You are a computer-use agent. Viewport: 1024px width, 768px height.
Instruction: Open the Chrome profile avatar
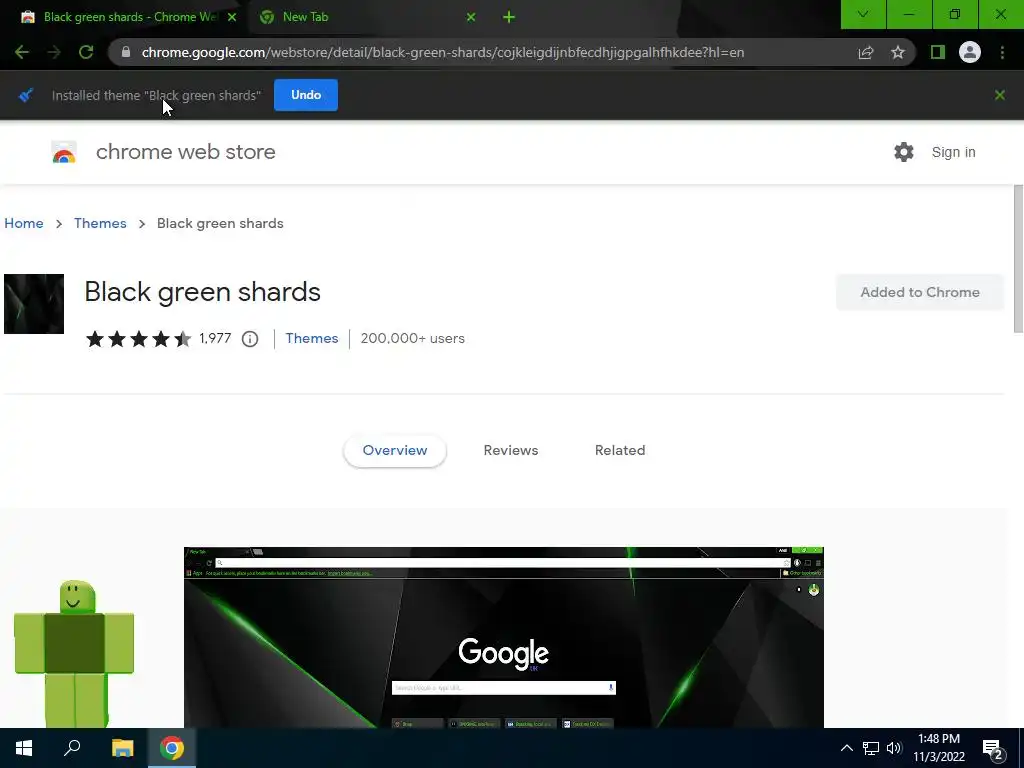970,52
